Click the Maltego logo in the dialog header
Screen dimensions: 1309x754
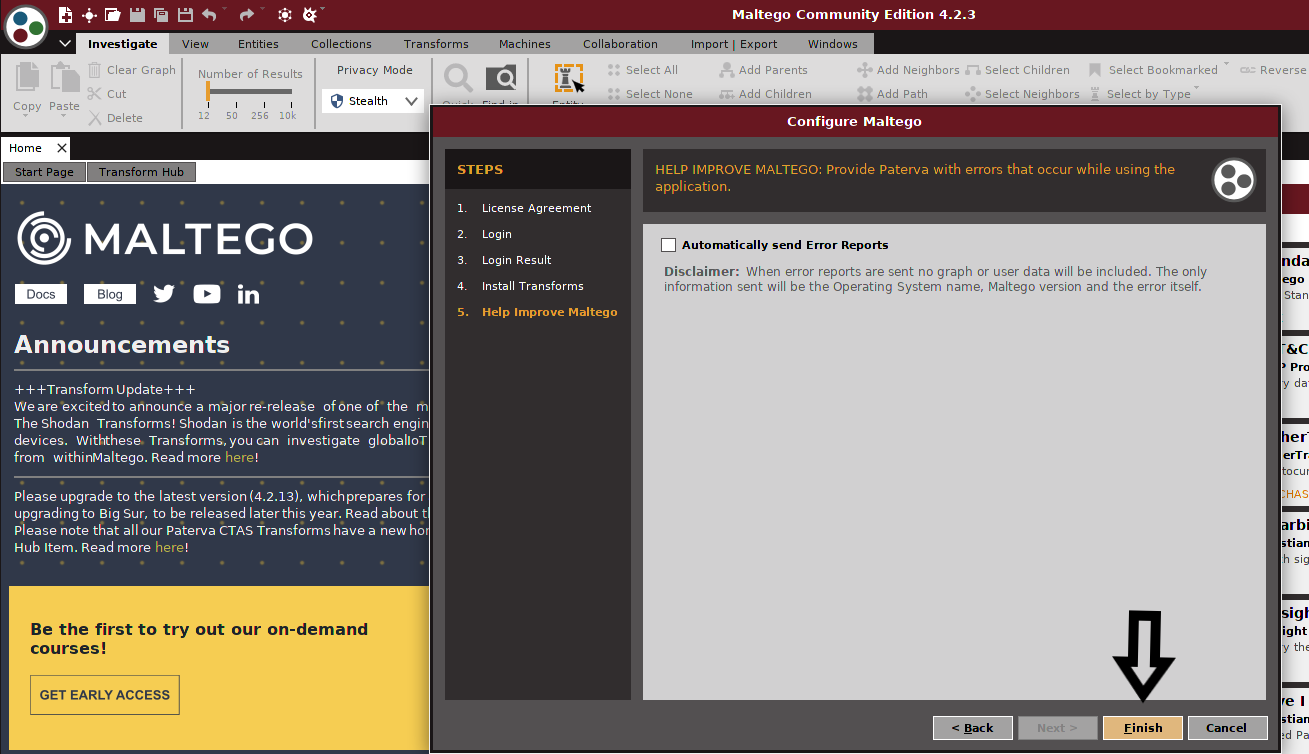(1233, 180)
